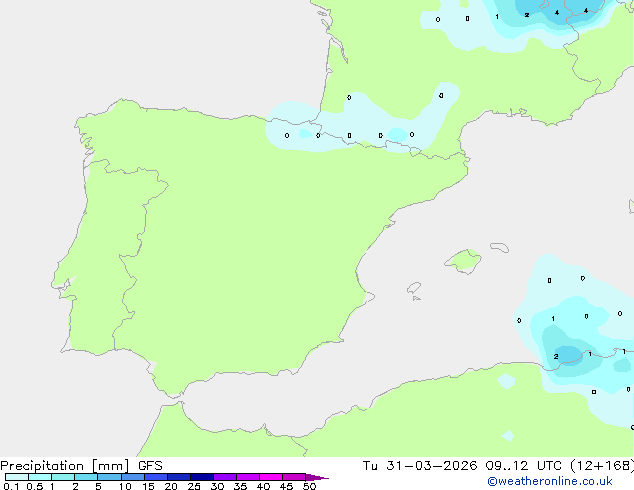Click the legend label '25'

(x=194, y=486)
